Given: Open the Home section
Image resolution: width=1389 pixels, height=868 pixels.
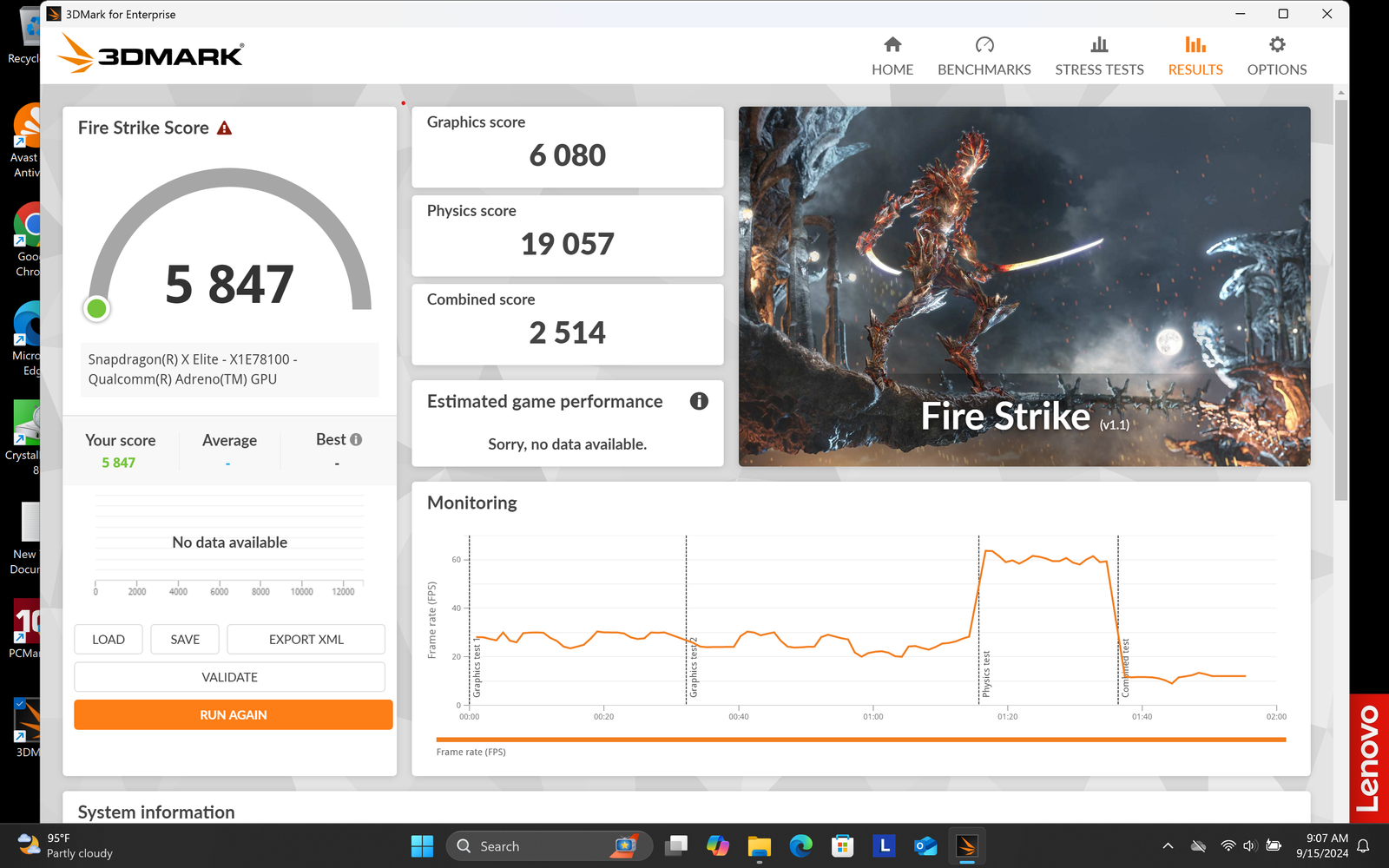Looking at the screenshot, I should pyautogui.click(x=892, y=56).
